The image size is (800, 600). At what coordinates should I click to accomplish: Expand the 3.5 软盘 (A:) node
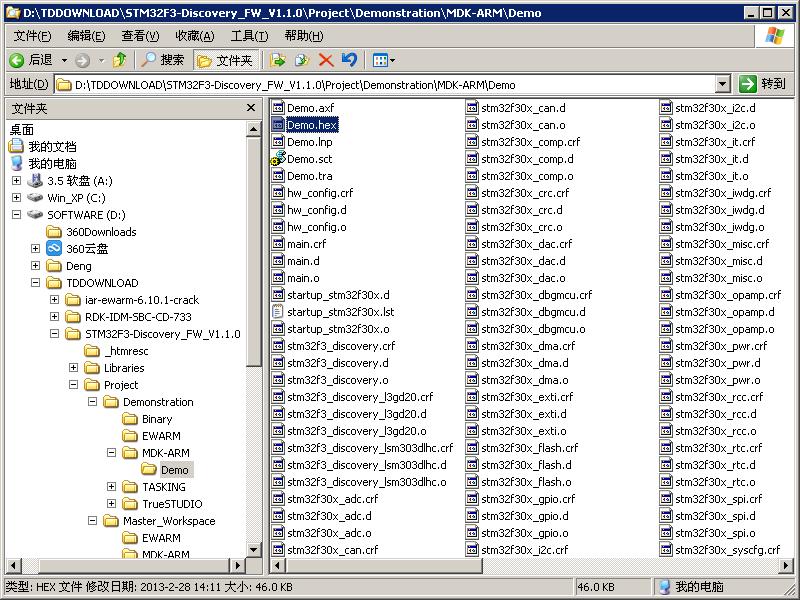[16, 181]
